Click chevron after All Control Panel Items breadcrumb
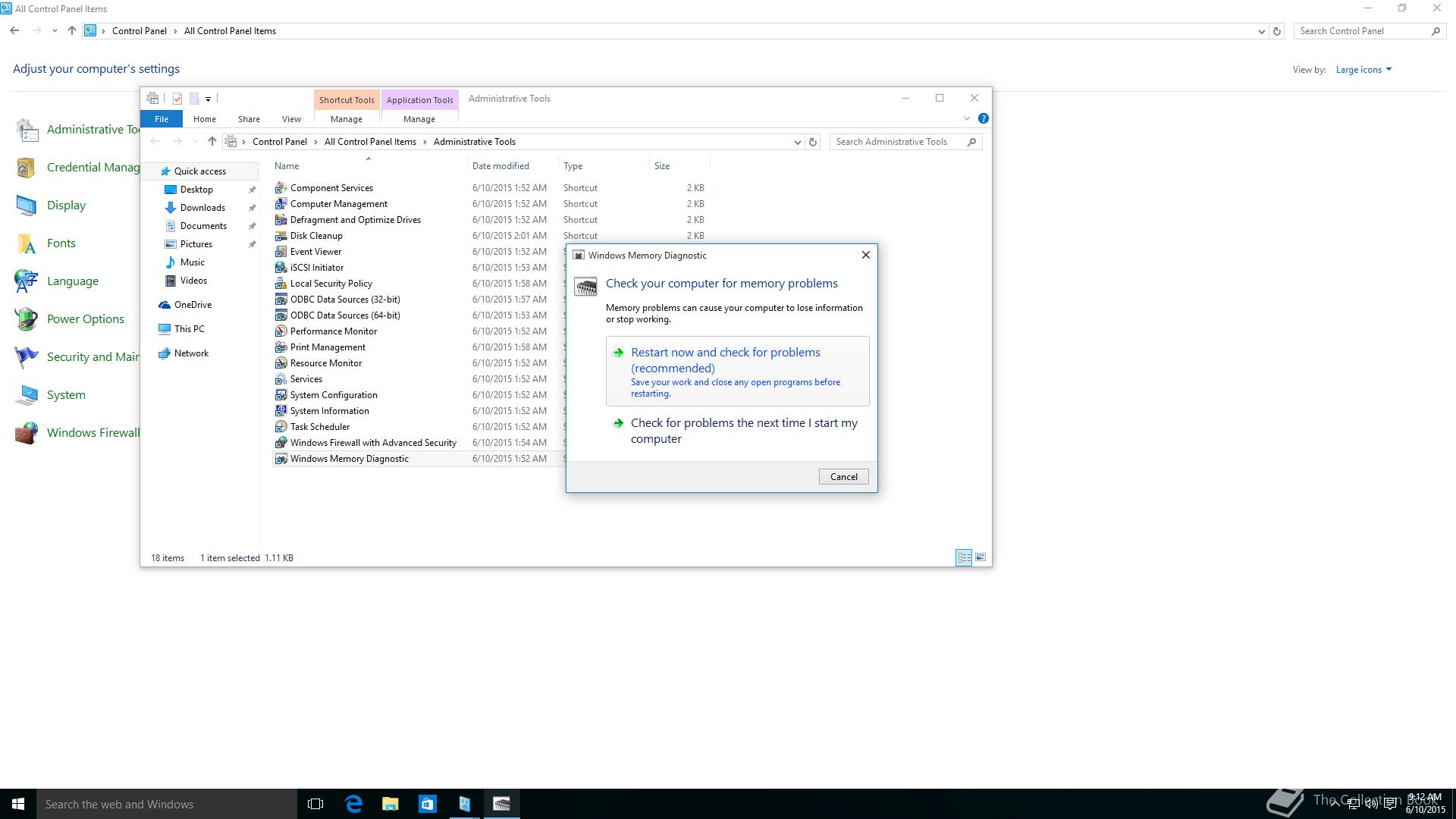This screenshot has height=819, width=1456. [x=425, y=142]
